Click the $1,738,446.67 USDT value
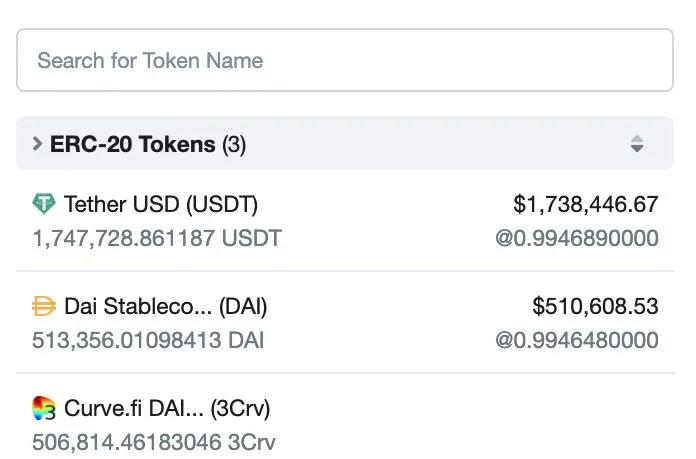696x459 pixels. (x=585, y=204)
